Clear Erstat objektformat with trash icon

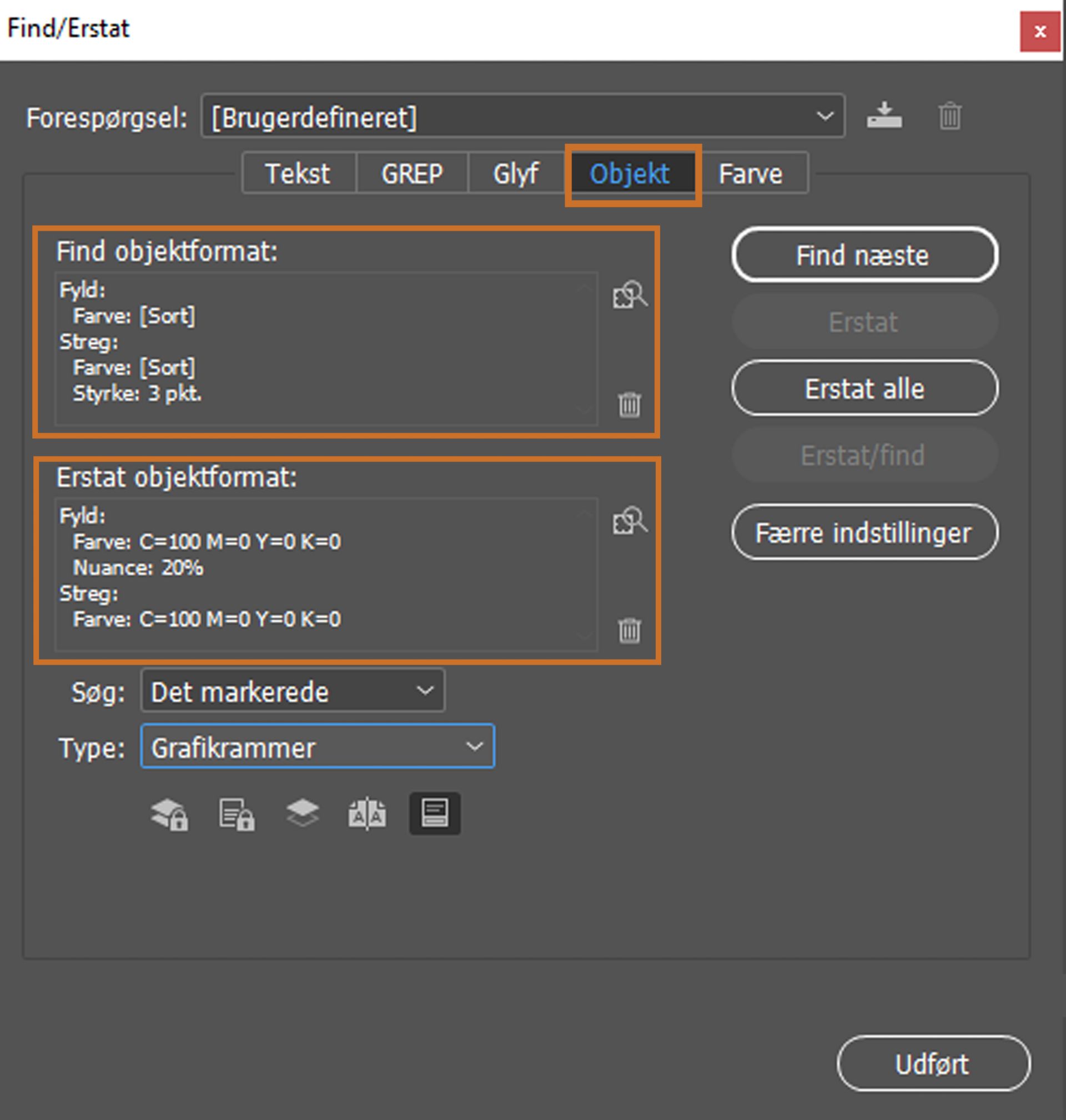click(629, 630)
